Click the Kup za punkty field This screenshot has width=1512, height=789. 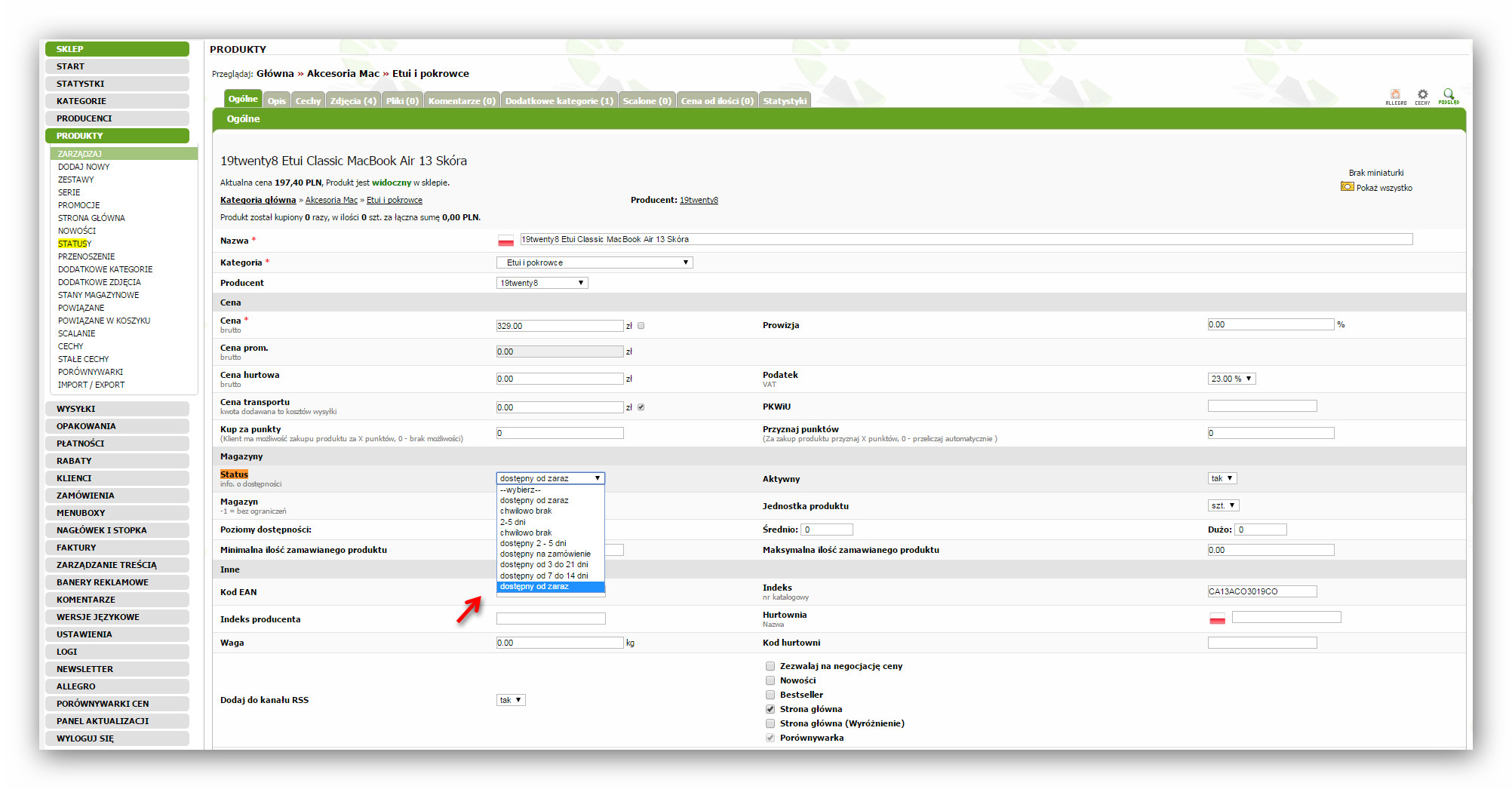(x=560, y=433)
